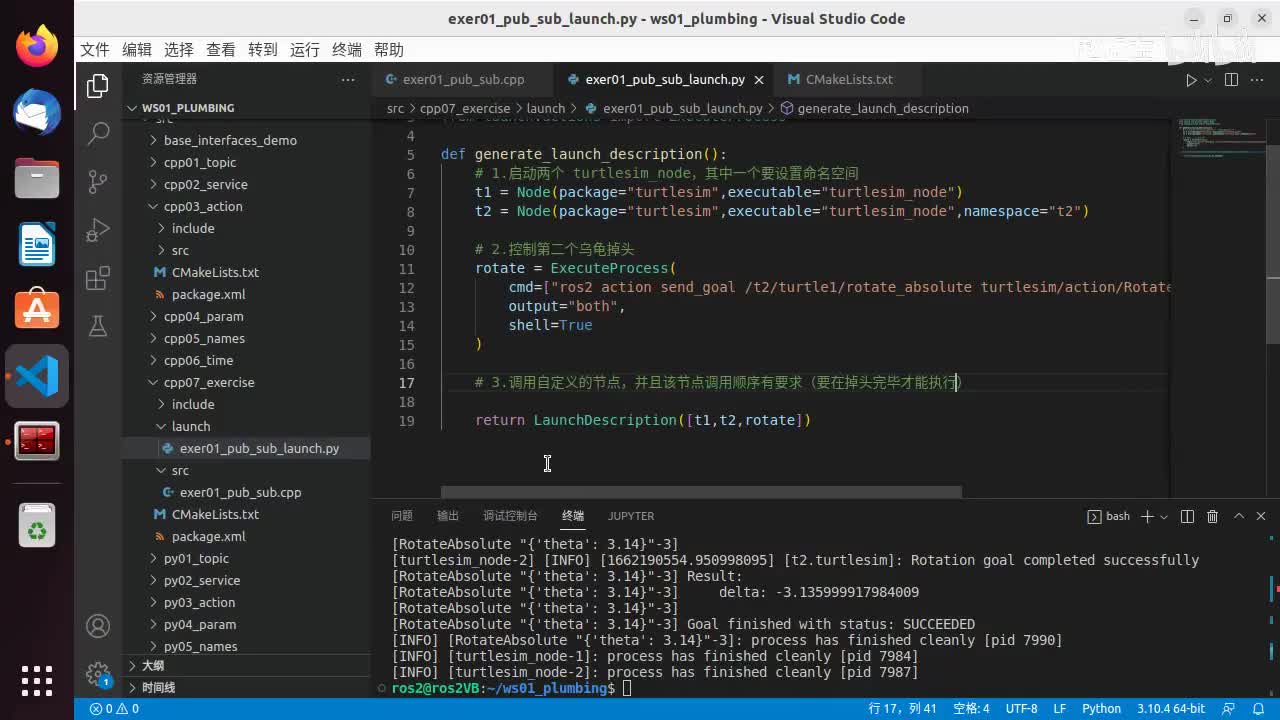The width and height of the screenshot is (1280, 720).
Task: Open the Explorer view in activity bar
Action: click(97, 86)
